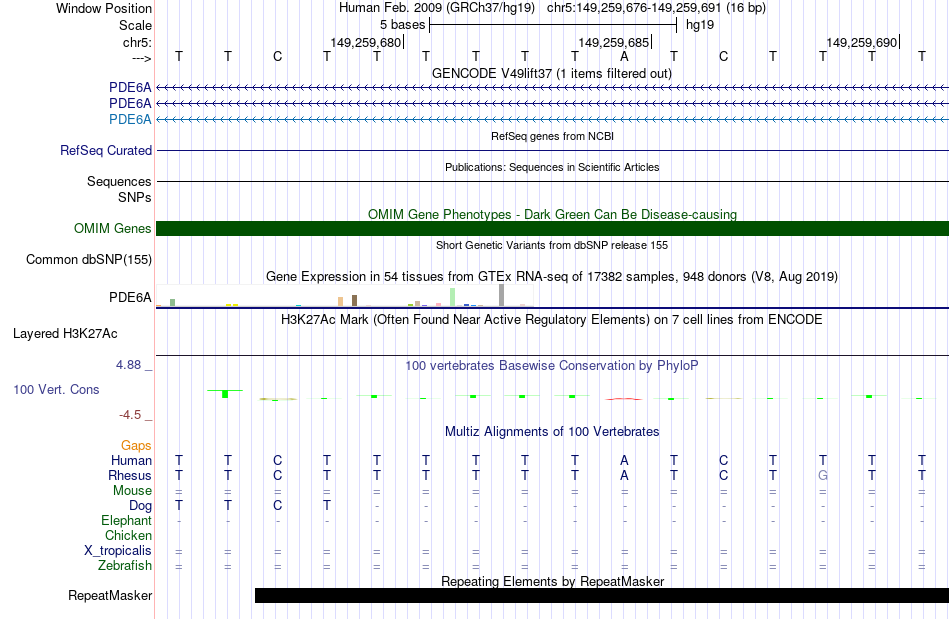The image size is (950, 619).
Task: Click the gray G mismatch in the Rhesus row
Action: 822,475
